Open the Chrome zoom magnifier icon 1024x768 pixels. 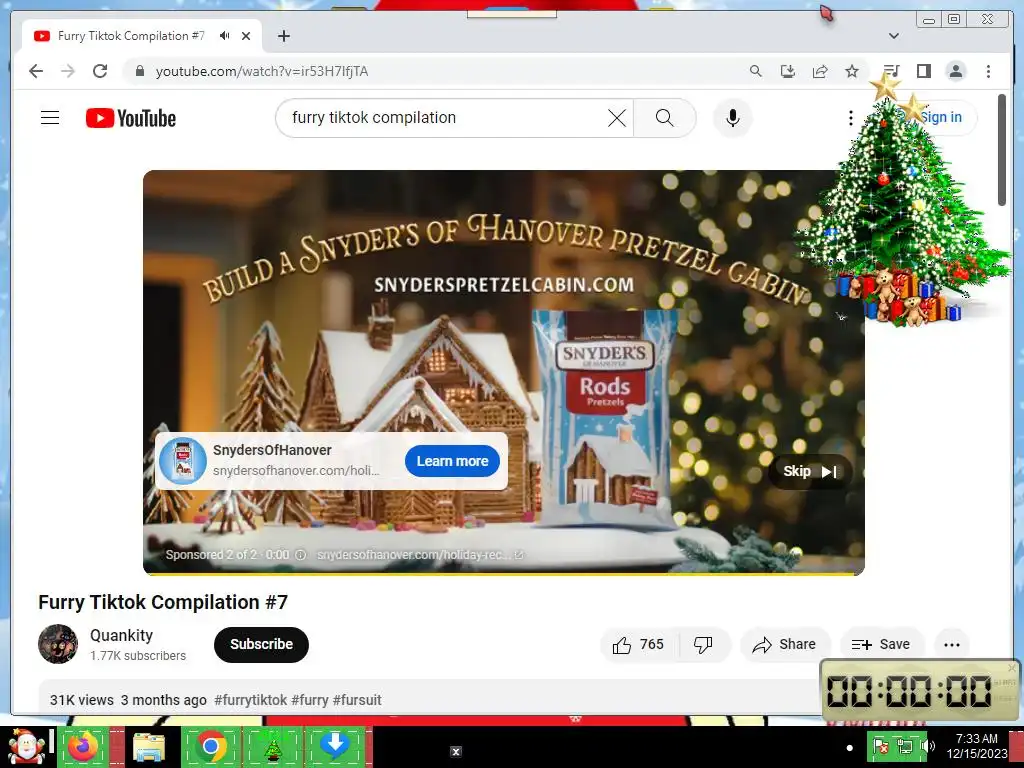tap(756, 71)
